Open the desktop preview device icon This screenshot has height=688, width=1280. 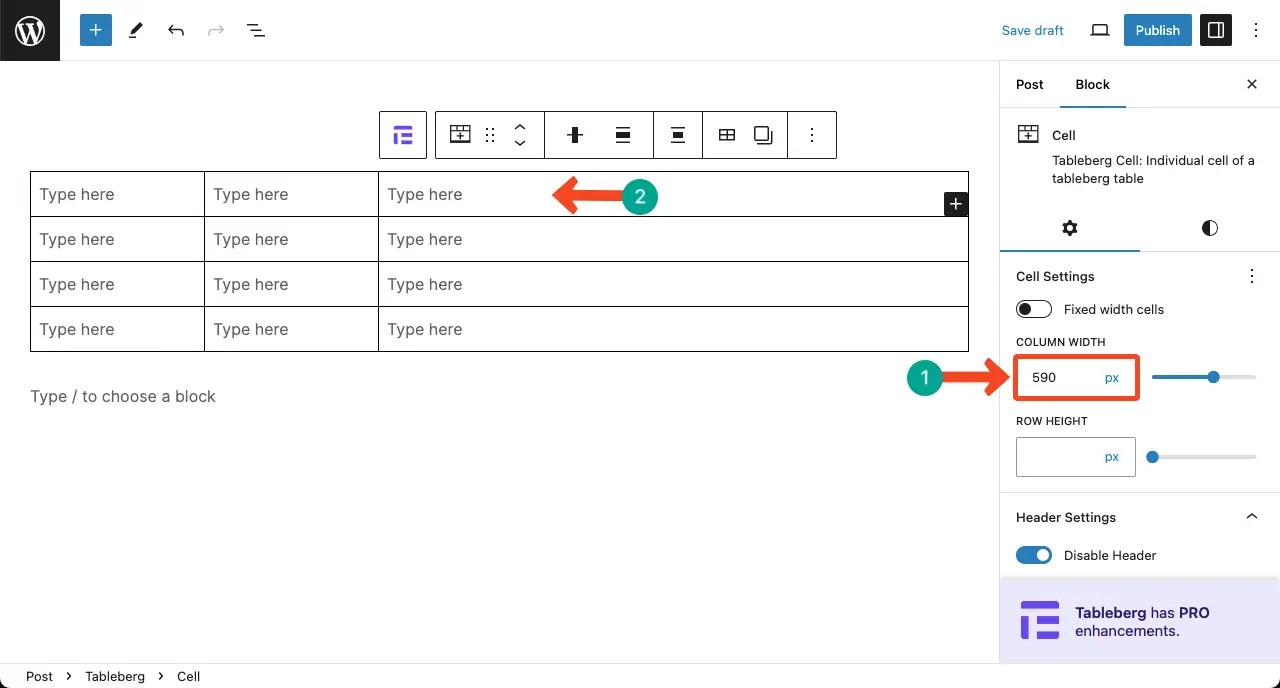point(1099,30)
